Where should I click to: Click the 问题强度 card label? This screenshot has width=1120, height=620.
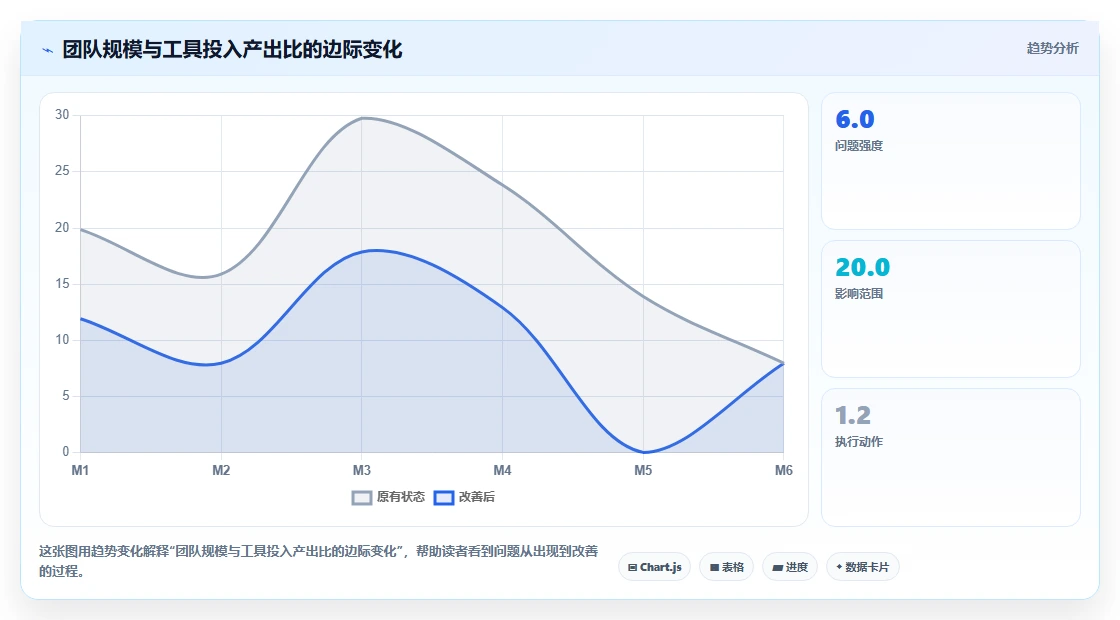tap(859, 146)
